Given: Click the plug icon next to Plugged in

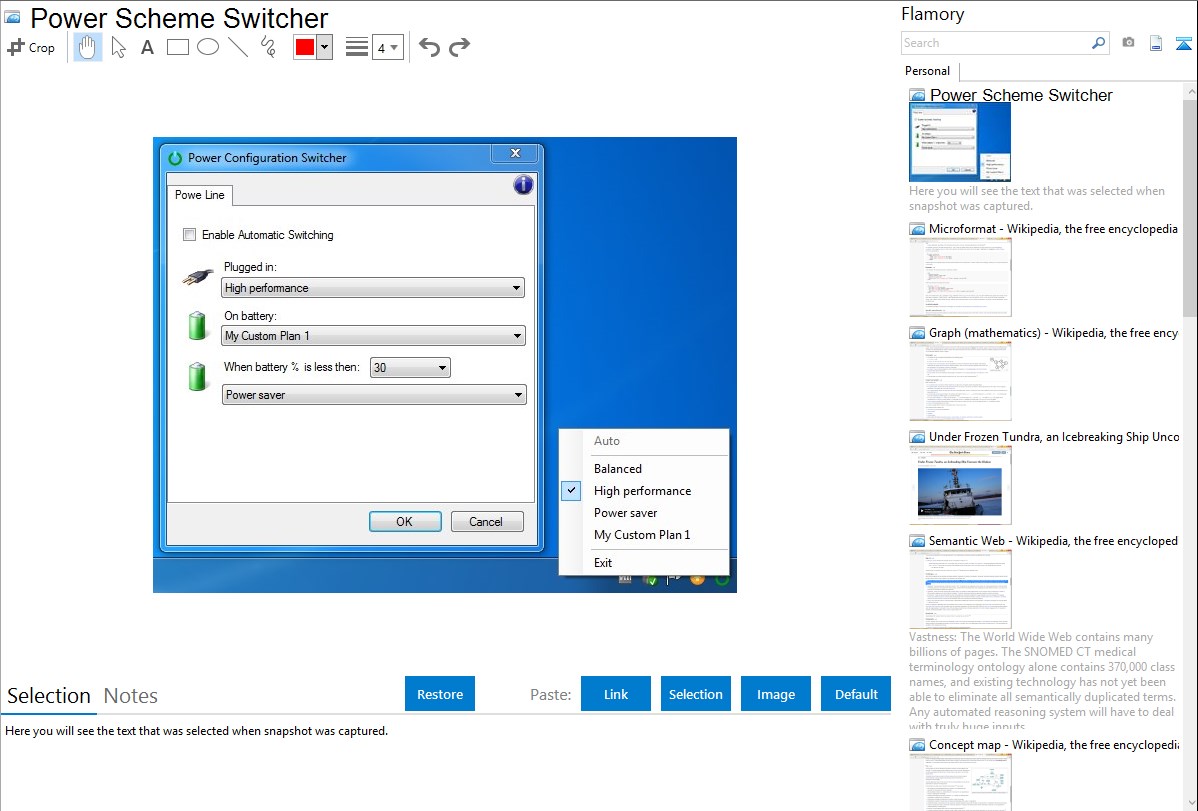Looking at the screenshot, I should tap(197, 277).
